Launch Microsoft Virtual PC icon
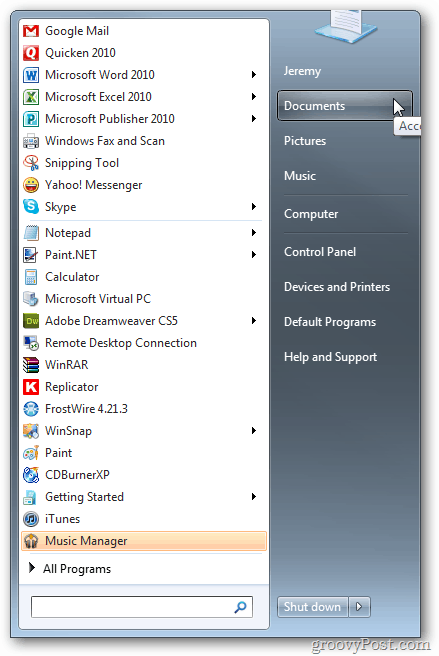The image size is (439, 656). pyautogui.click(x=31, y=299)
